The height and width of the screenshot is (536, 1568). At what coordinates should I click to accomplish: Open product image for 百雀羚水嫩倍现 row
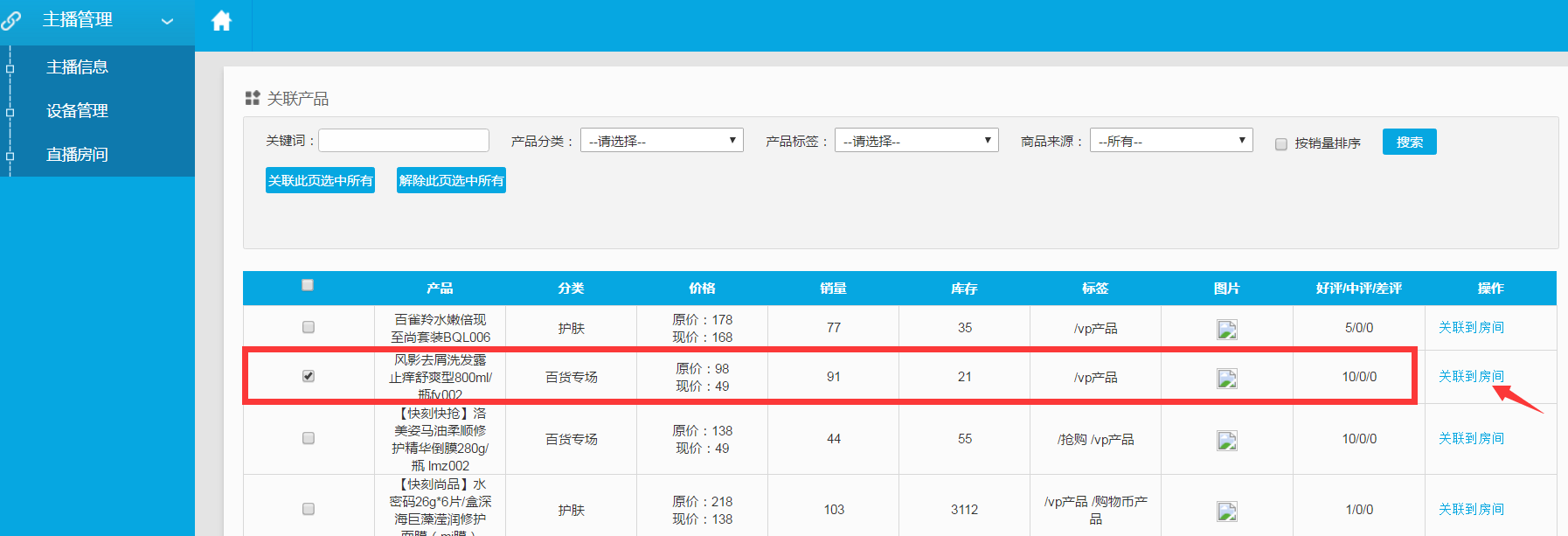(x=1227, y=330)
